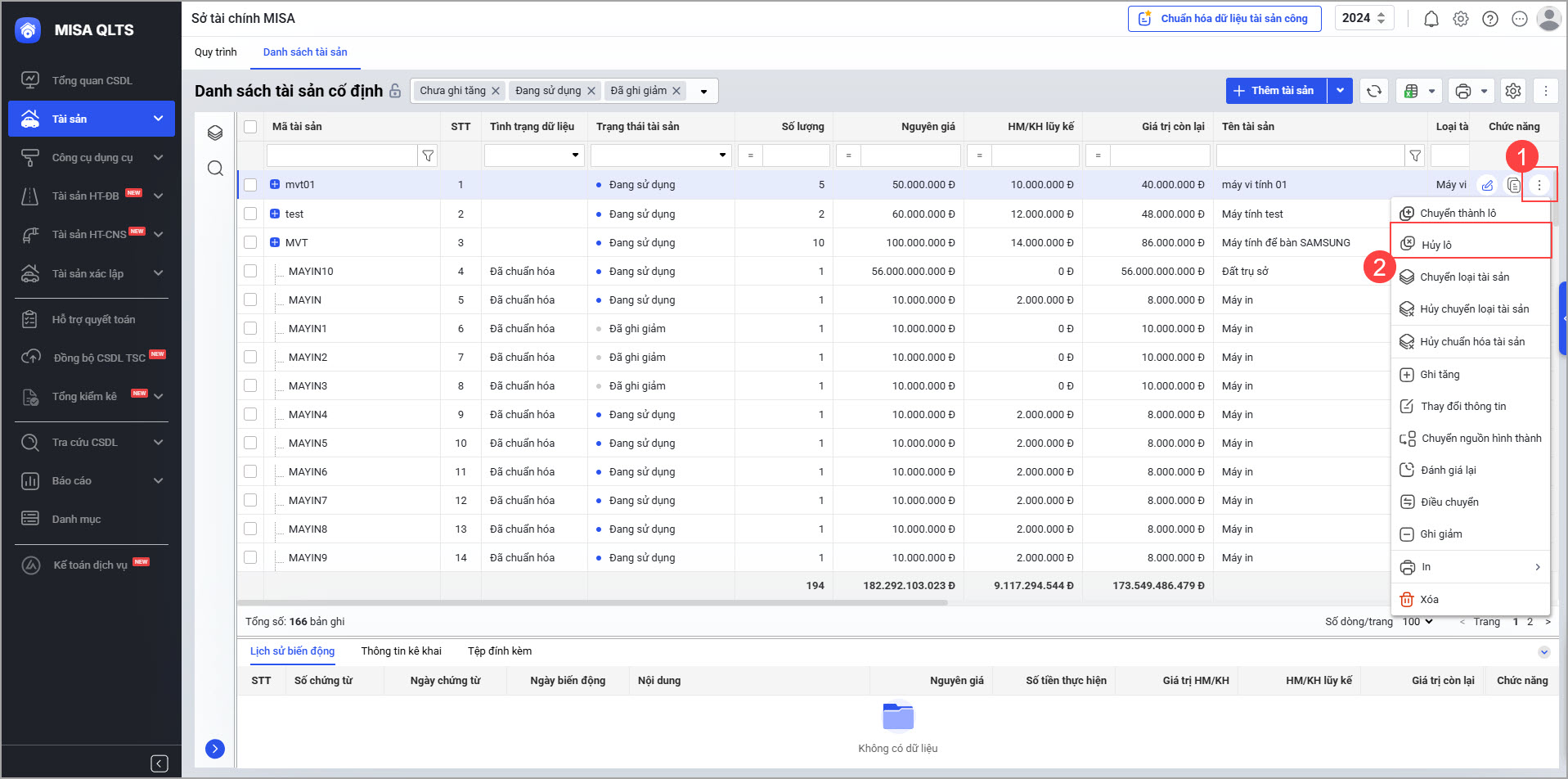Open the printer icon in toolbar

point(1463,91)
